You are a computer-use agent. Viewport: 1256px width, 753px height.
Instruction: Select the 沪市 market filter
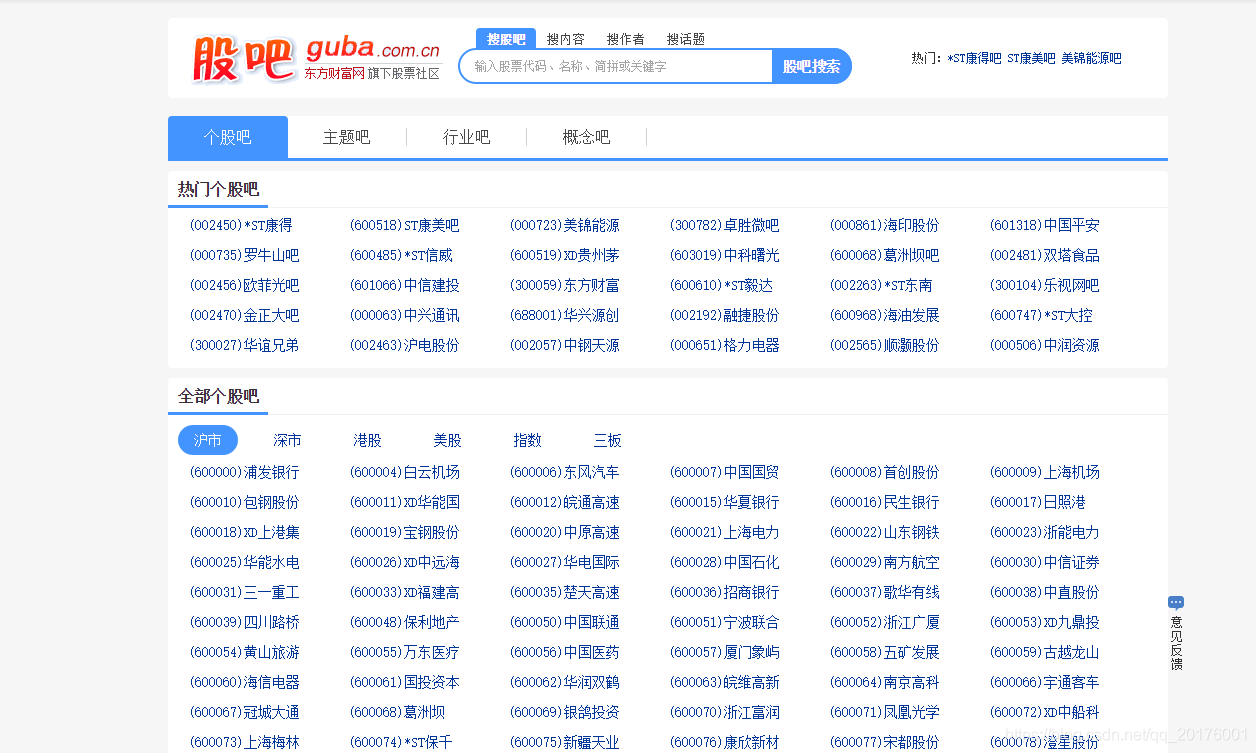pos(208,440)
